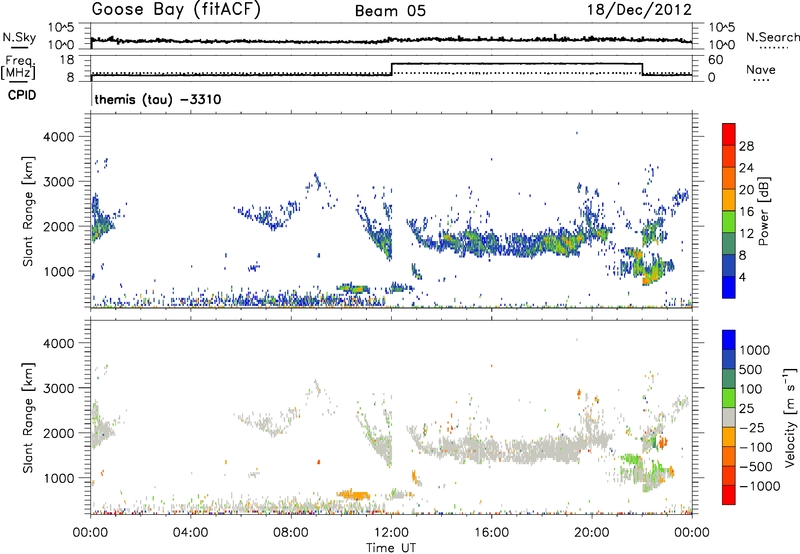Click the '4000' tick on power panel
Screen dimensions: 800x554
point(58,137)
